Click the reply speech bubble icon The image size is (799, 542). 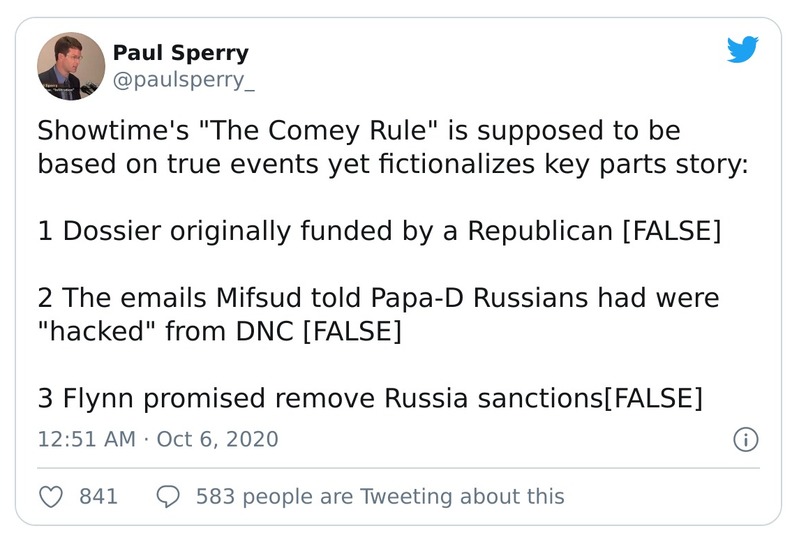[170, 496]
